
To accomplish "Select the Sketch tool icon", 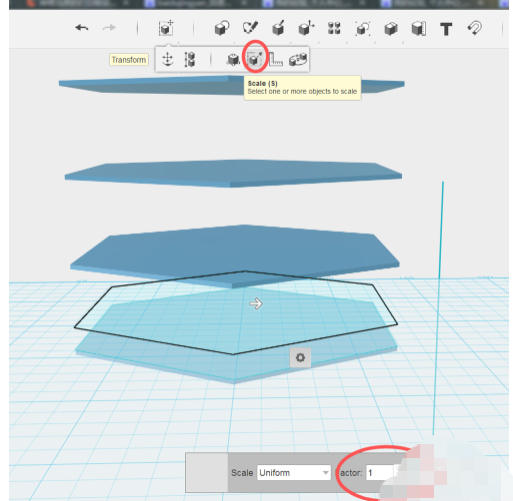I will pos(250,28).
